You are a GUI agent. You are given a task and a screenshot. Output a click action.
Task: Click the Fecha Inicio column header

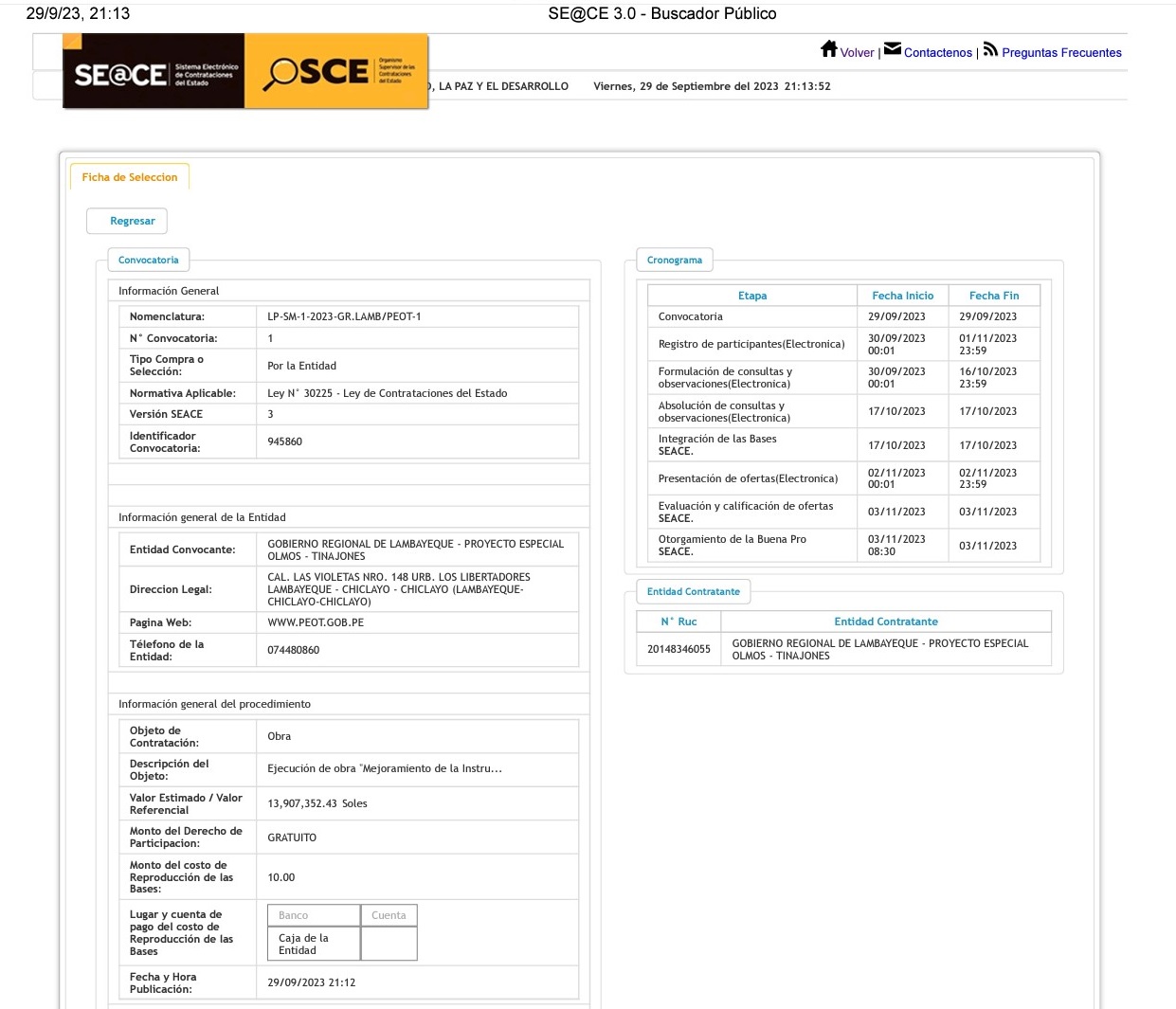tap(902, 296)
